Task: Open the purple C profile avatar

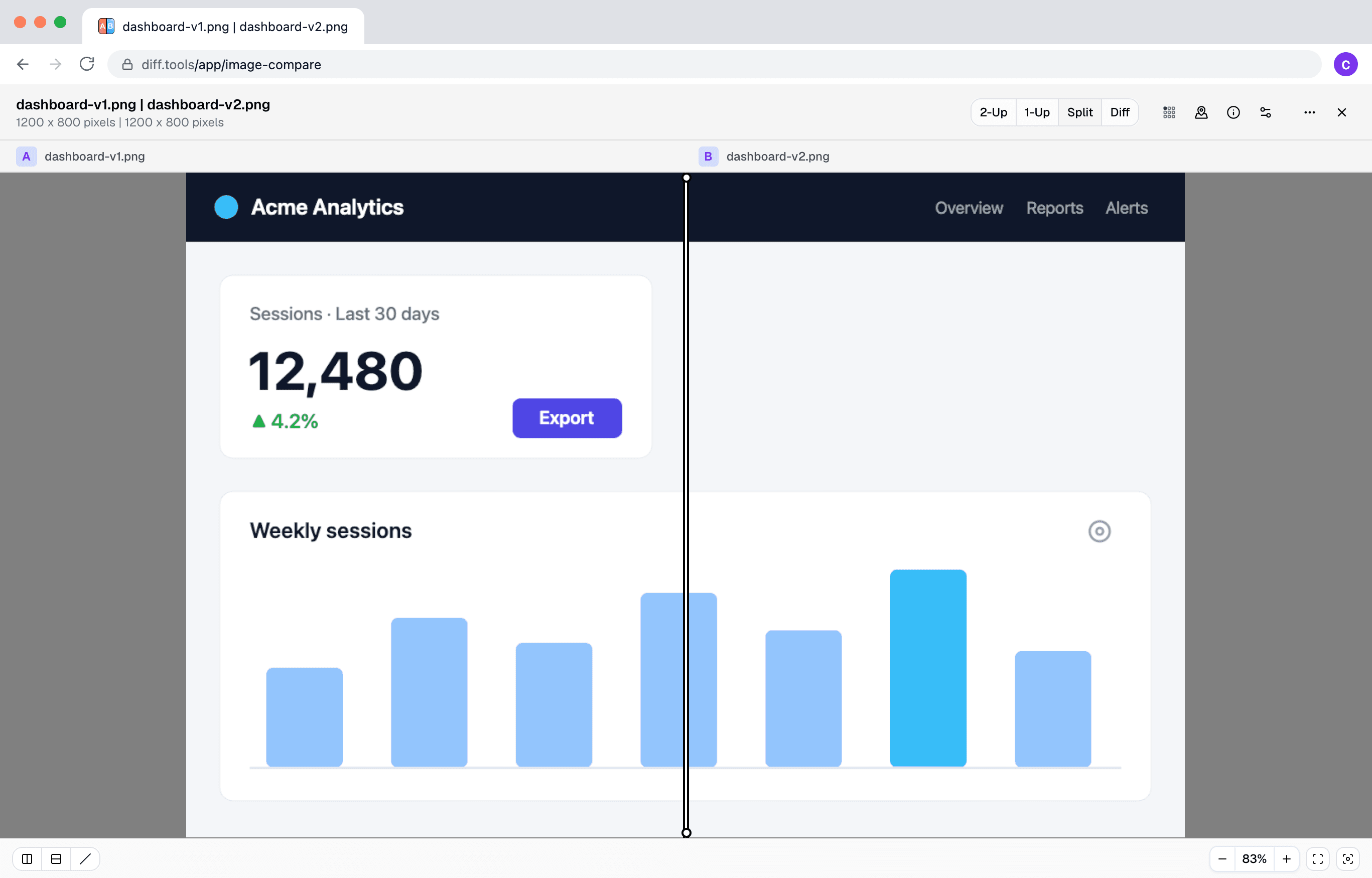Action: tap(1345, 64)
